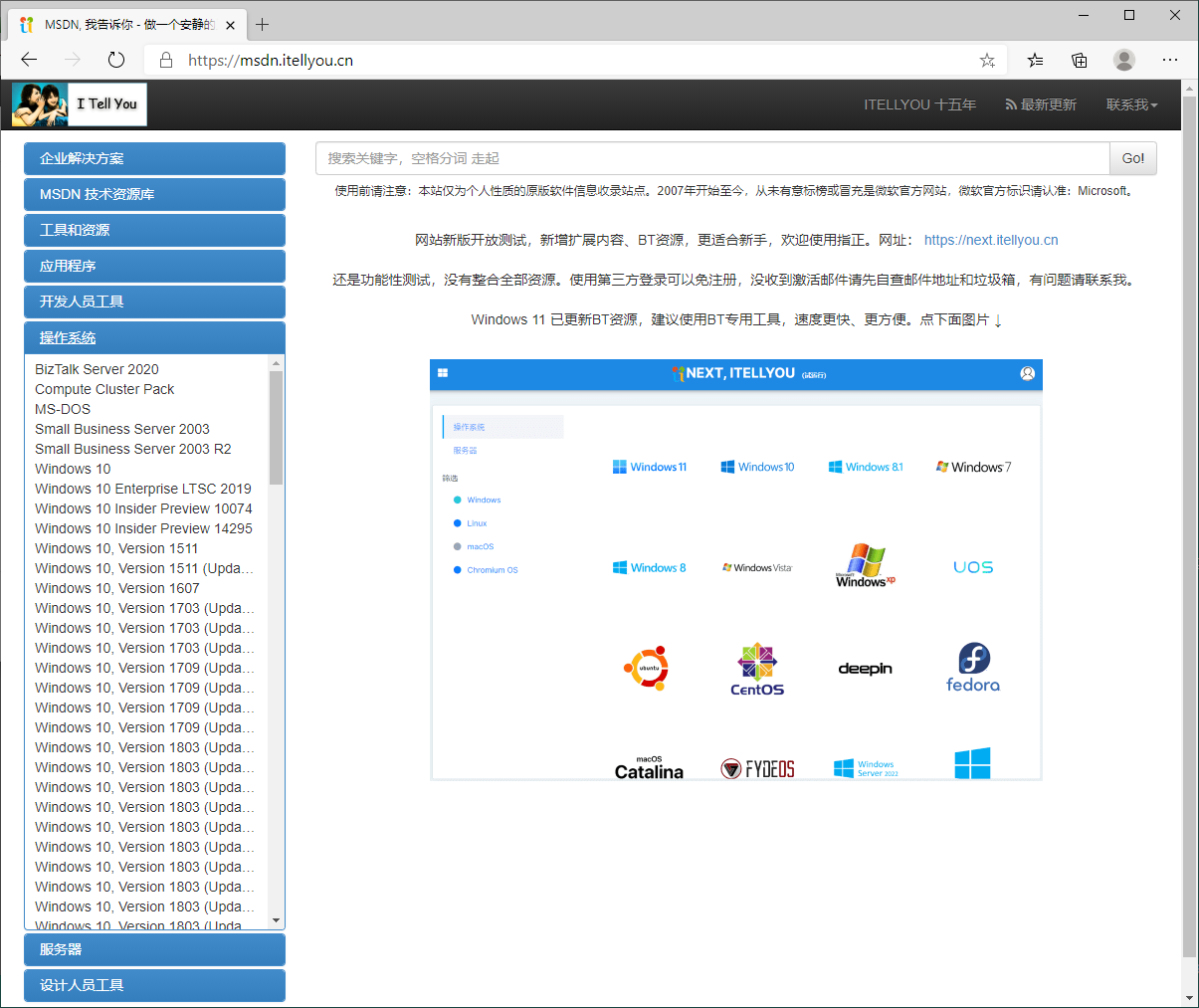Close the MSDN browser tab

pos(230,25)
